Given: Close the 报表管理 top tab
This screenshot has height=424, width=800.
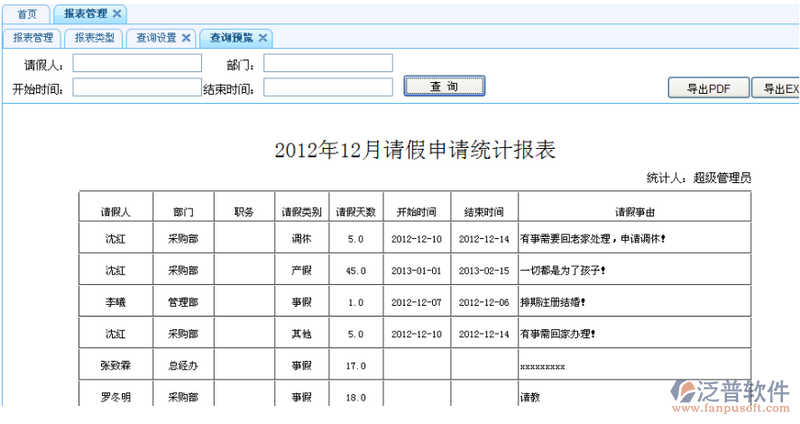Looking at the screenshot, I should click(117, 13).
